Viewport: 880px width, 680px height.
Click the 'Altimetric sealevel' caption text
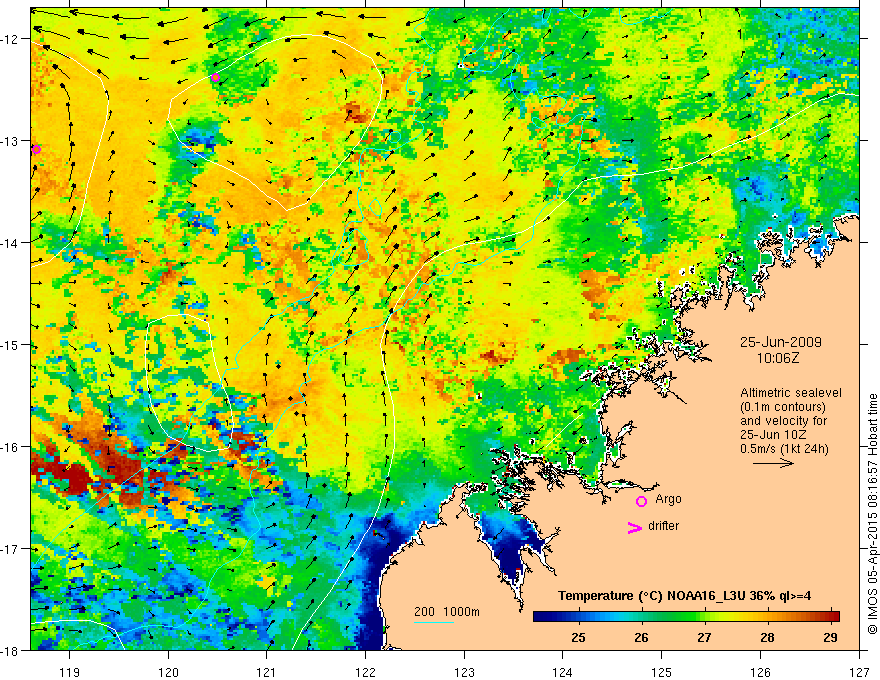pyautogui.click(x=791, y=393)
